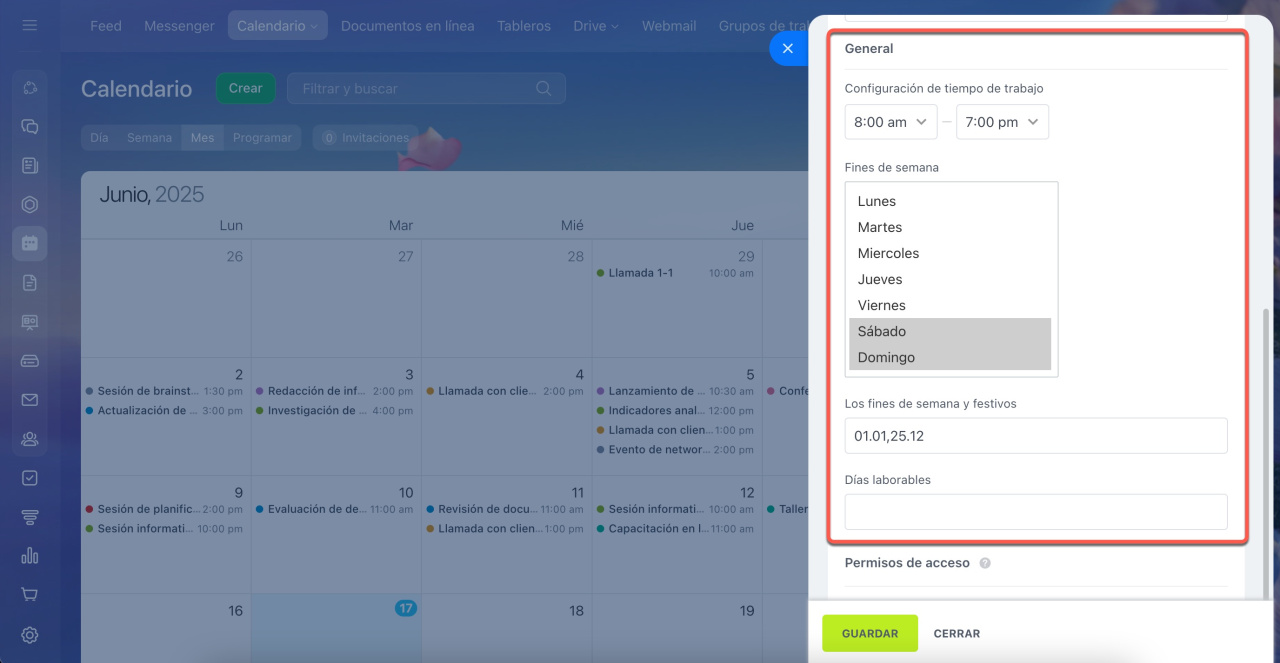Open the start time dropdown showing 8:00 am
This screenshot has height=663, width=1280.
coord(891,122)
